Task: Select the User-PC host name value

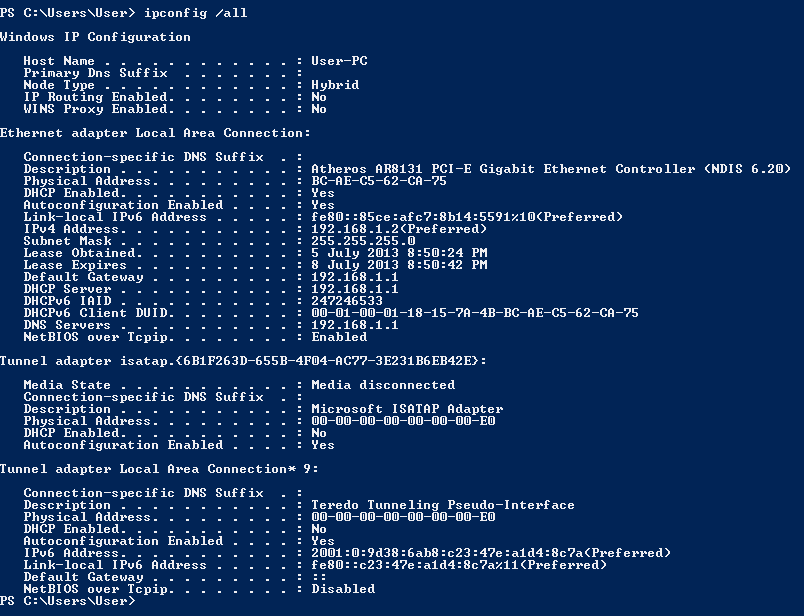Action: 339,61
